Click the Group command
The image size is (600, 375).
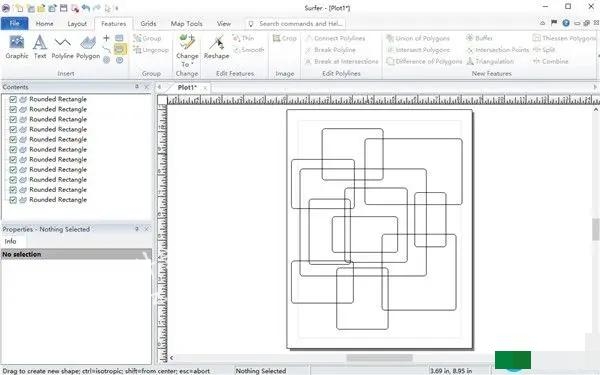[x=147, y=38]
